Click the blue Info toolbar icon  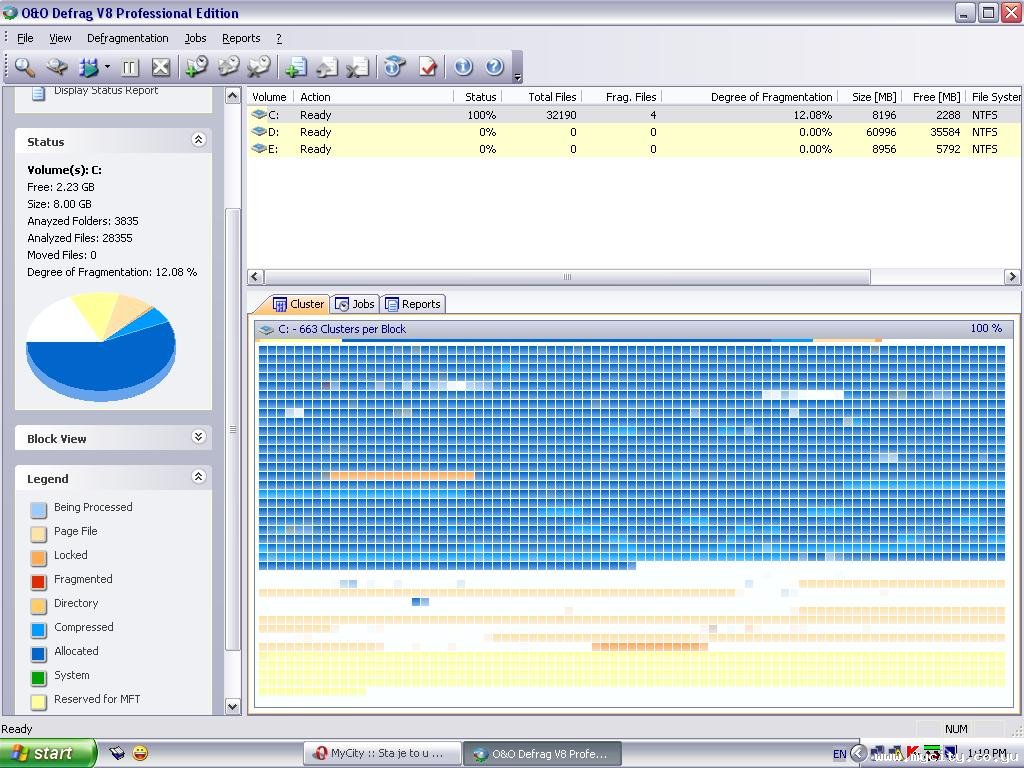click(x=463, y=67)
